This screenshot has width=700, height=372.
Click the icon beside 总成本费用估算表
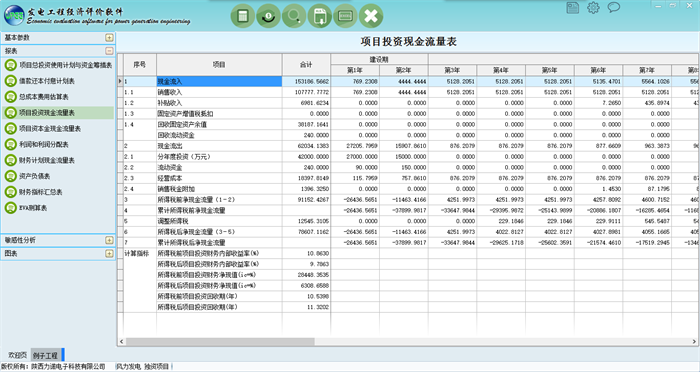click(x=10, y=97)
